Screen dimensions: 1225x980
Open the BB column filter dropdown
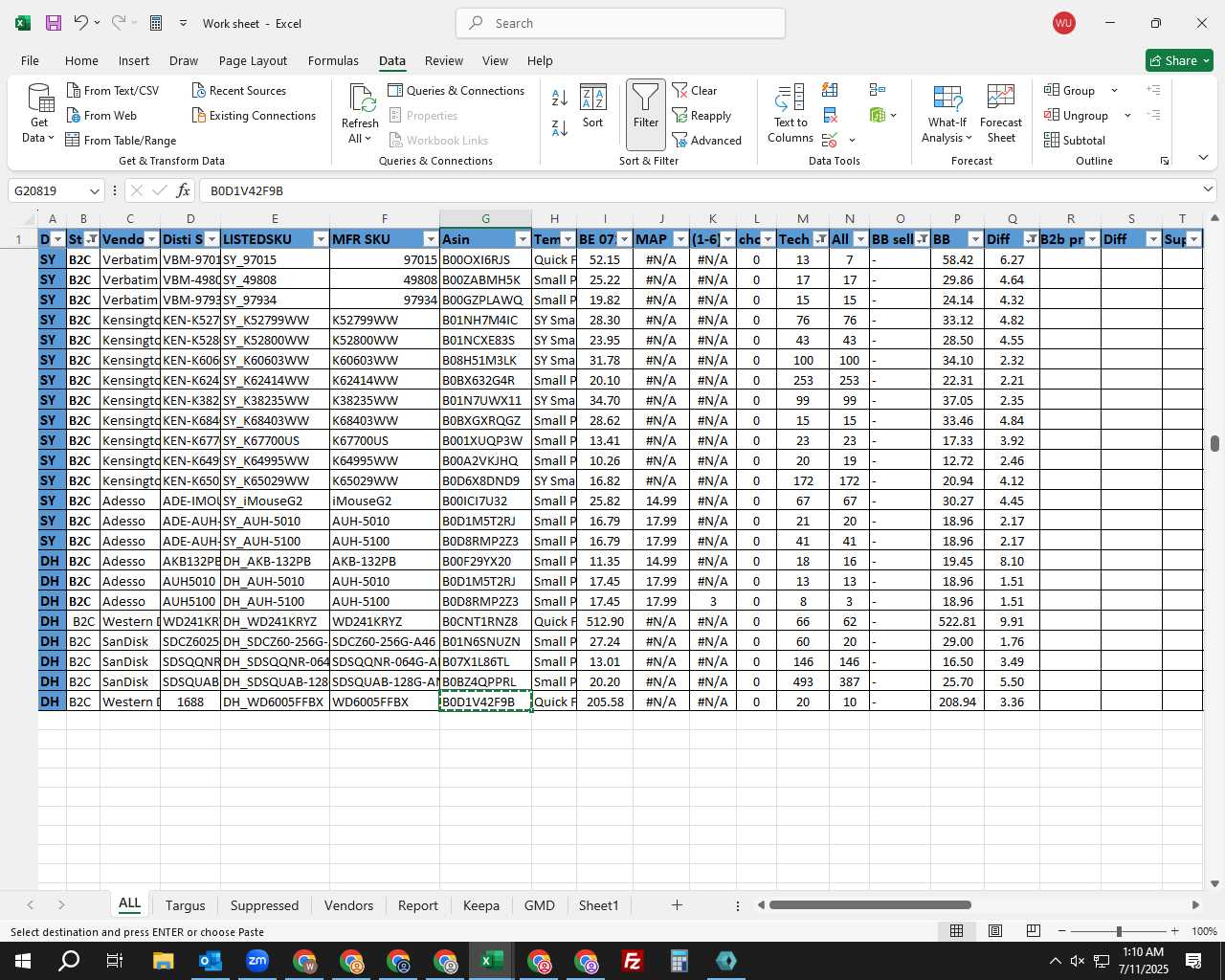(x=975, y=239)
